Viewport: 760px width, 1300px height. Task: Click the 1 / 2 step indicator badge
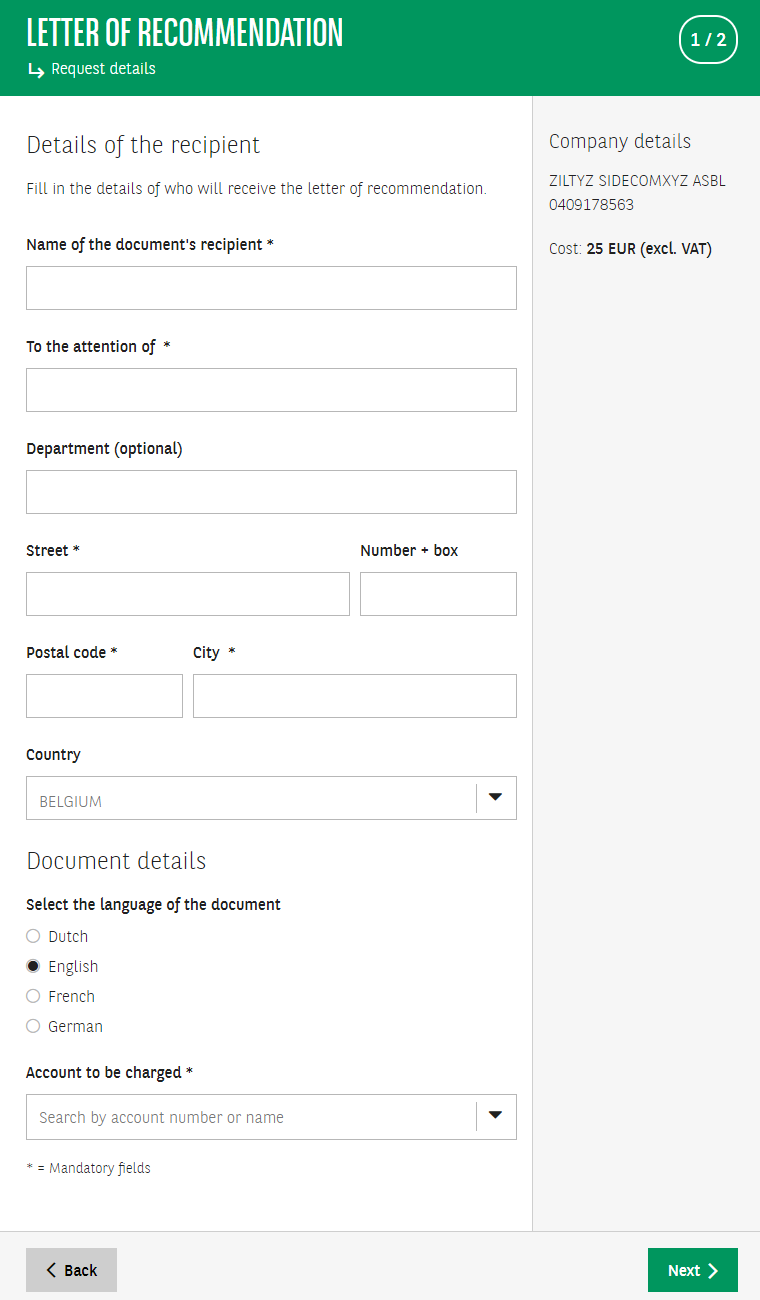point(708,40)
